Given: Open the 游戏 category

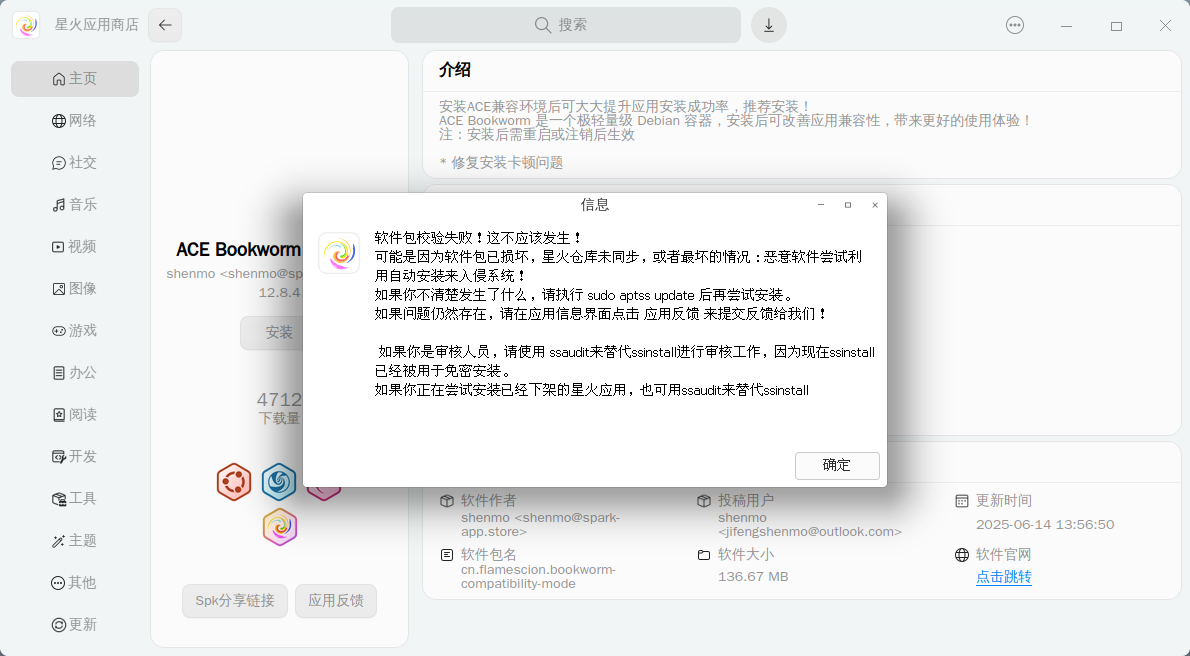Looking at the screenshot, I should 75,330.
